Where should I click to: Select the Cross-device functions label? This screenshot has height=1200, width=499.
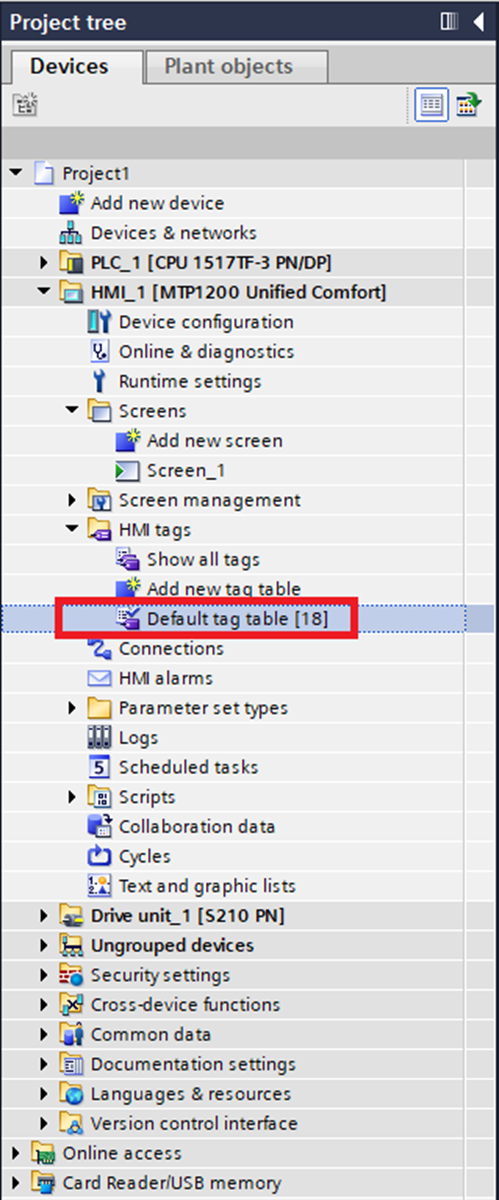coord(185,1005)
